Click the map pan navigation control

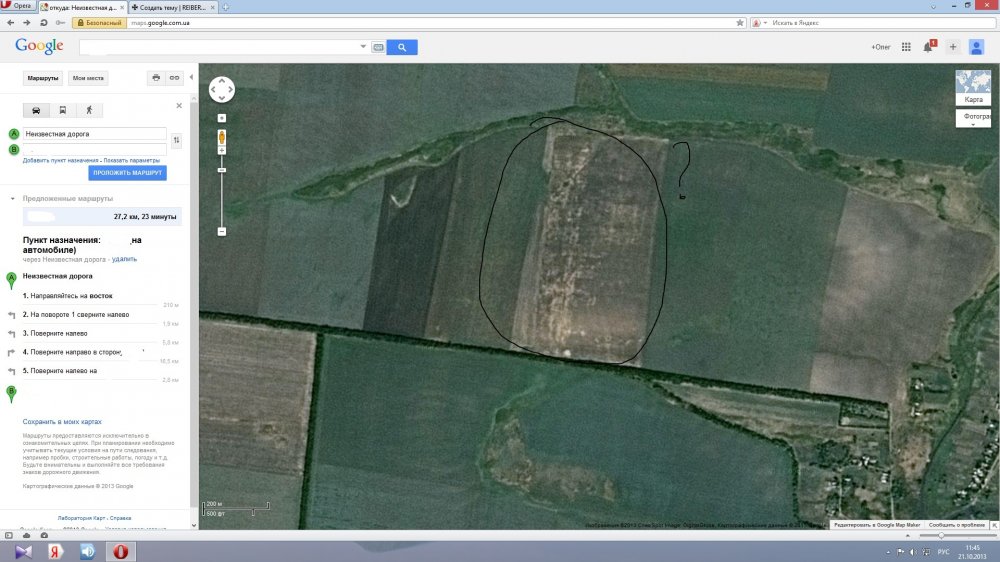(x=221, y=90)
